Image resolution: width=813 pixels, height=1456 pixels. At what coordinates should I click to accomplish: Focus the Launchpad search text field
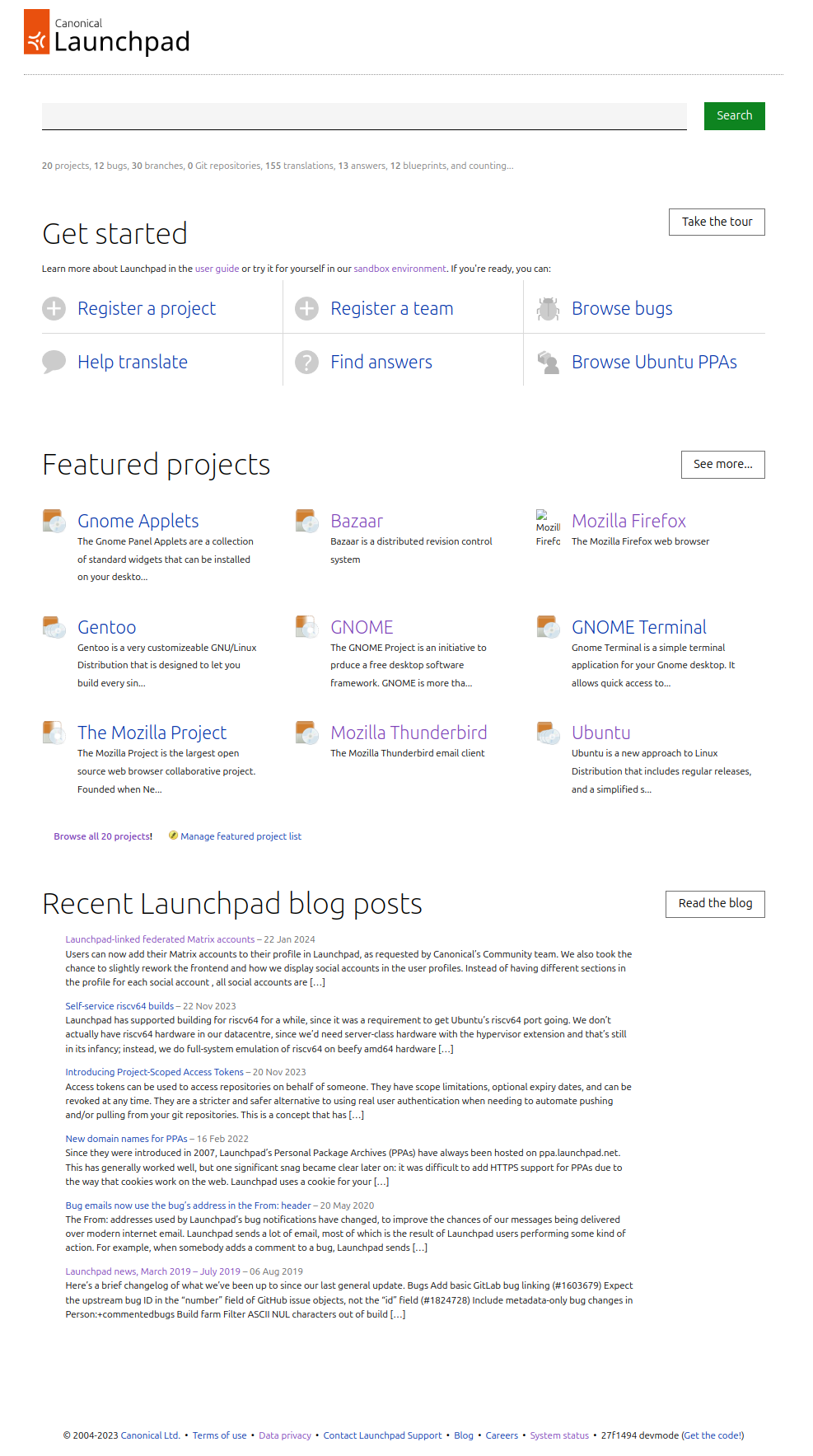[x=364, y=116]
